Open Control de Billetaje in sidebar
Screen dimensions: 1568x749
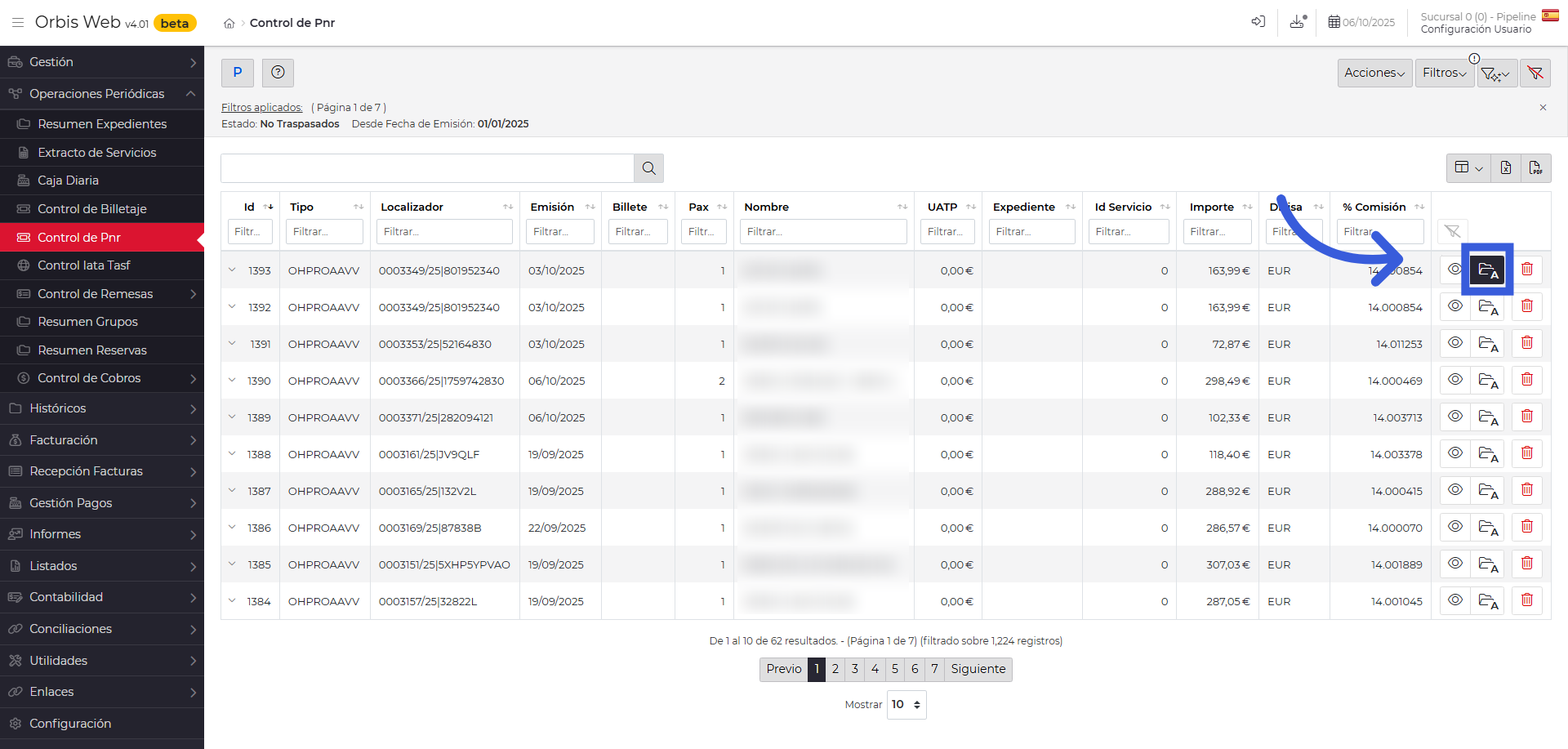click(x=91, y=209)
